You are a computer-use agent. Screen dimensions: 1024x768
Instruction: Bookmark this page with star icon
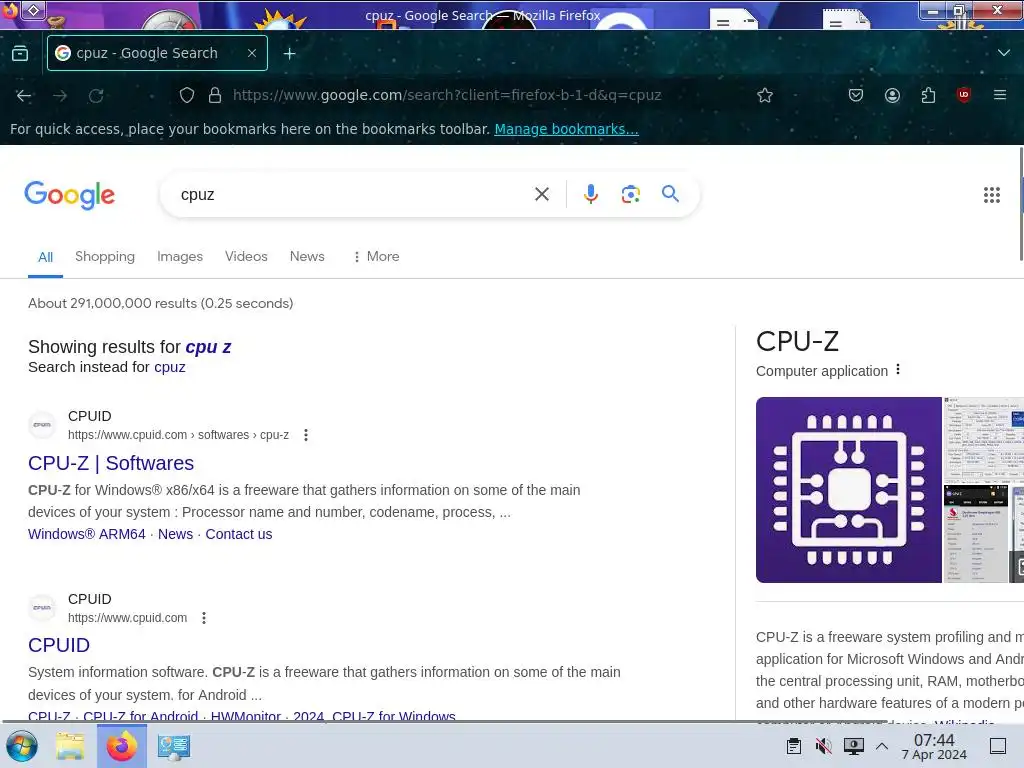click(765, 95)
